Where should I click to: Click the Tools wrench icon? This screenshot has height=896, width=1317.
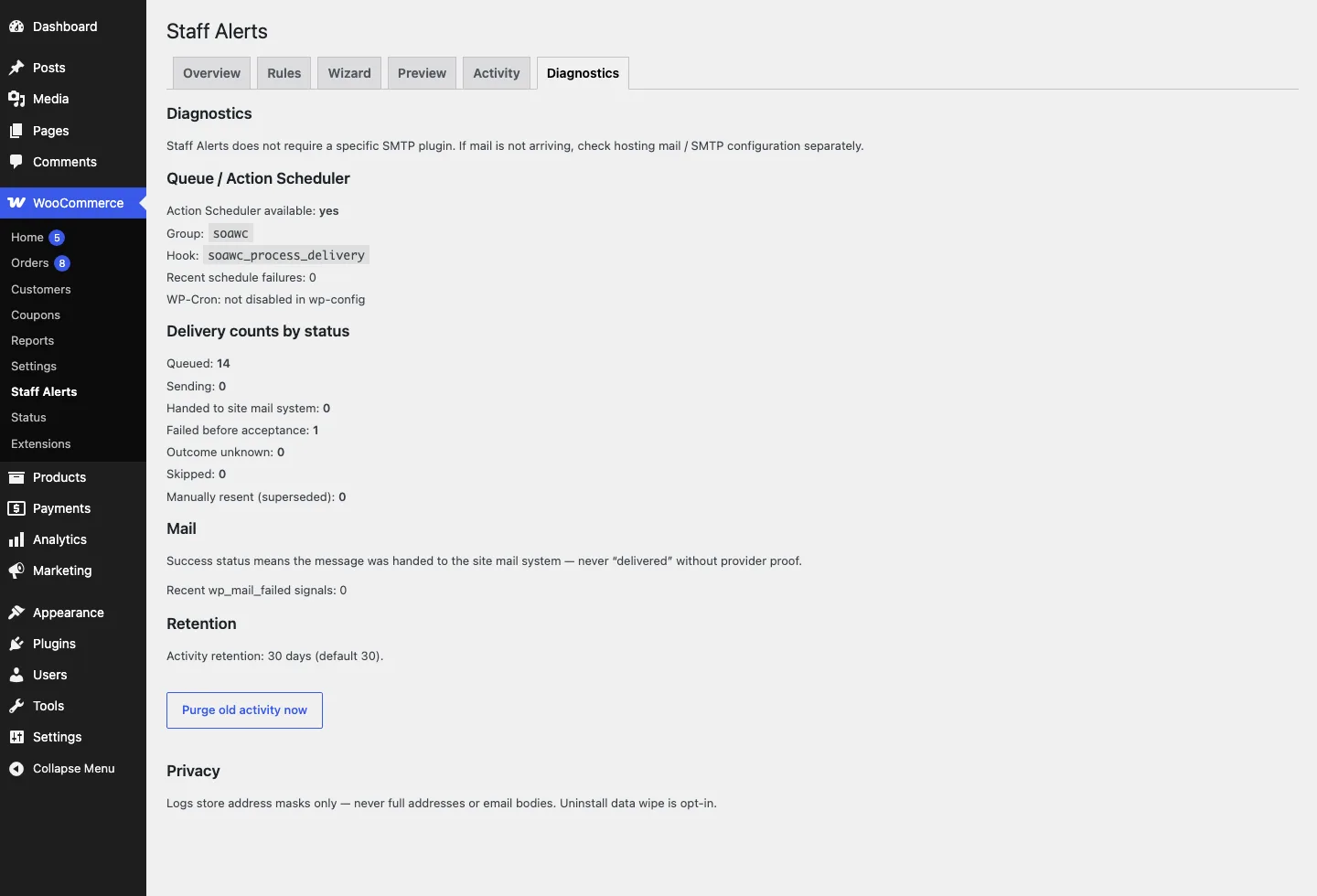click(16, 706)
